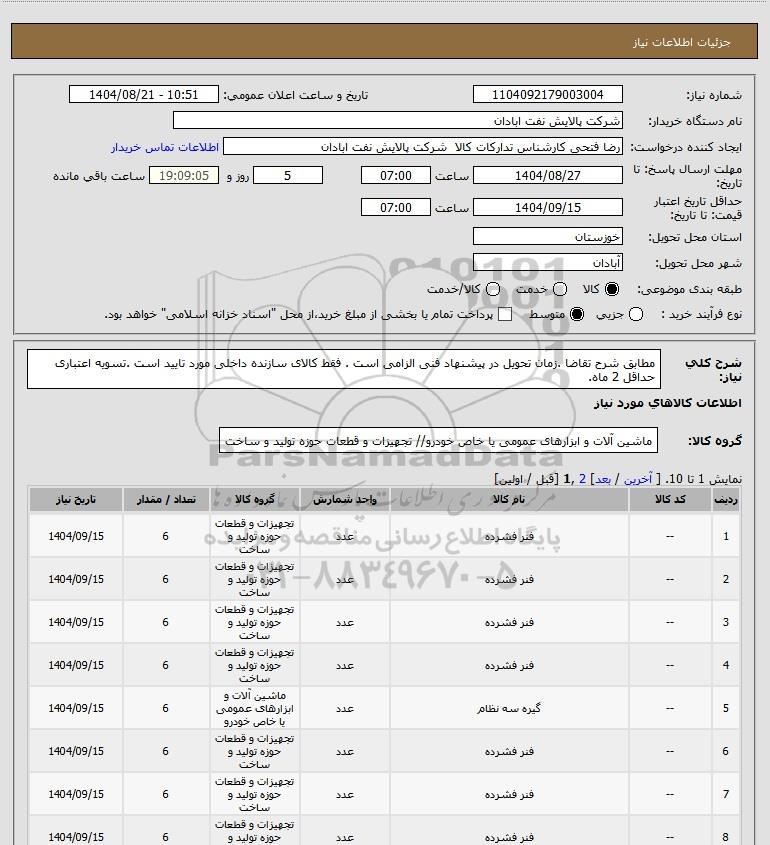Go to the آخرین page link
Image resolution: width=770 pixels, height=845 pixels.
tap(638, 479)
